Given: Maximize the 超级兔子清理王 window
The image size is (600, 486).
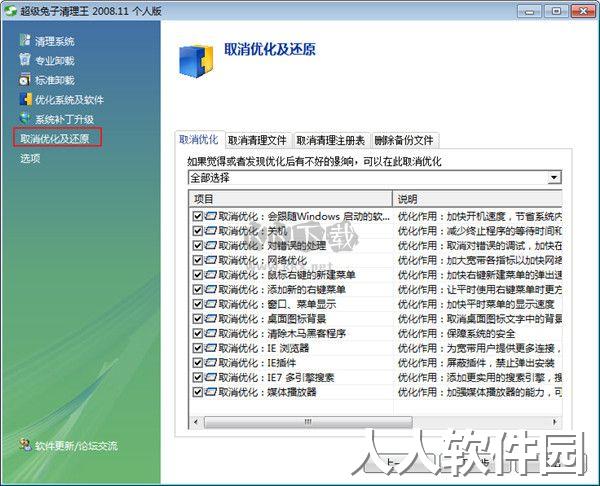Looking at the screenshot, I should pos(556,11).
